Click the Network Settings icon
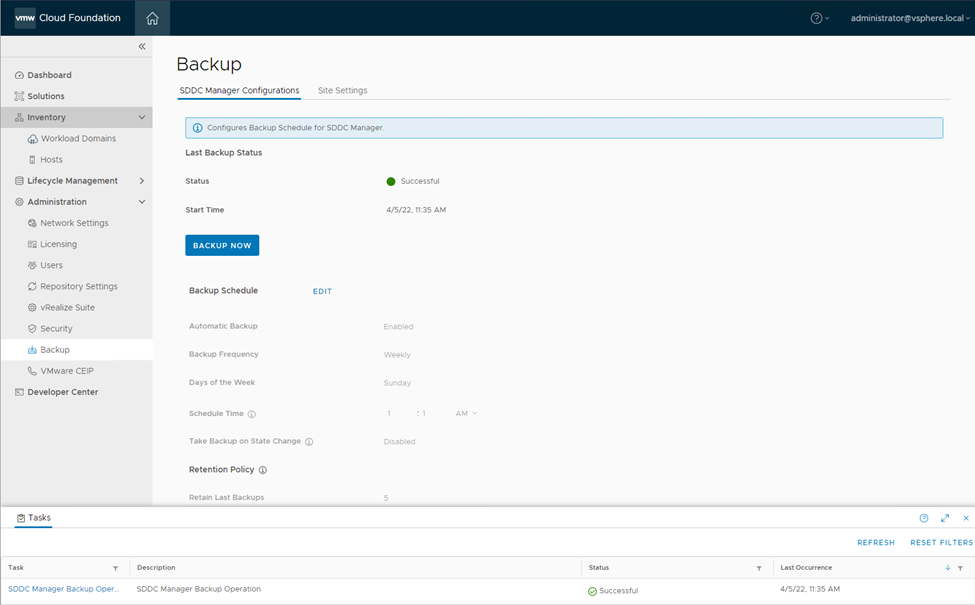 (32, 223)
